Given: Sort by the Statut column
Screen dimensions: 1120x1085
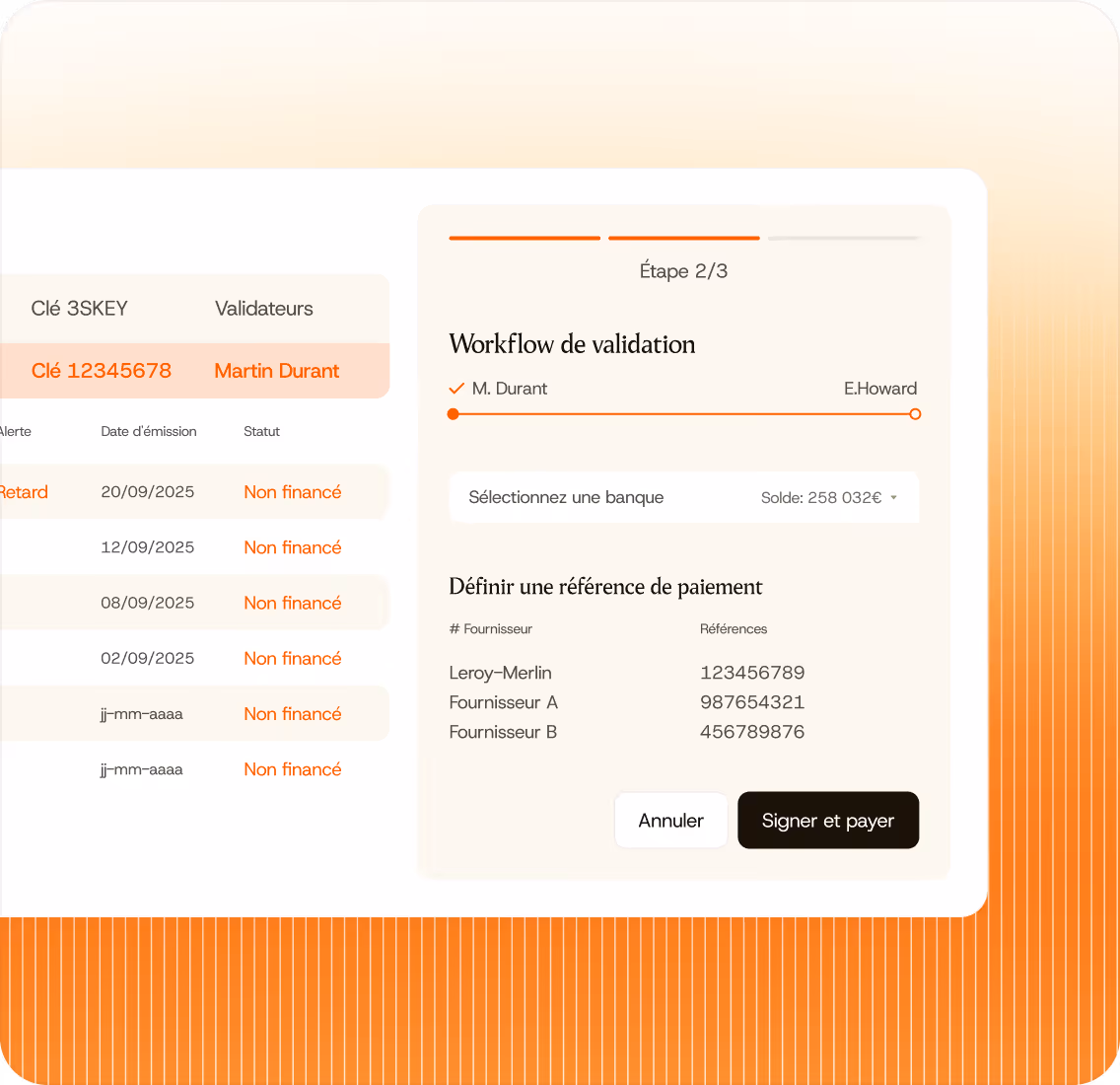Looking at the screenshot, I should click(x=261, y=431).
